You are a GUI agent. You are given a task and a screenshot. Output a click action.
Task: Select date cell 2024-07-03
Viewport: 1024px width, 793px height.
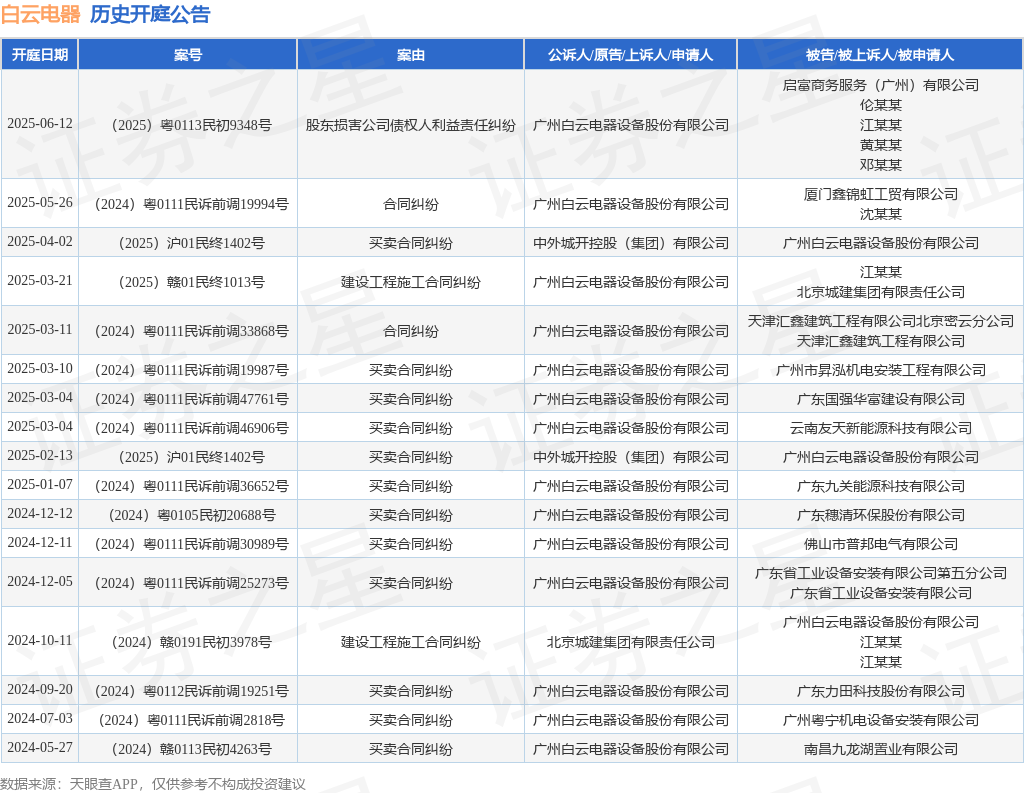pyautogui.click(x=40, y=719)
